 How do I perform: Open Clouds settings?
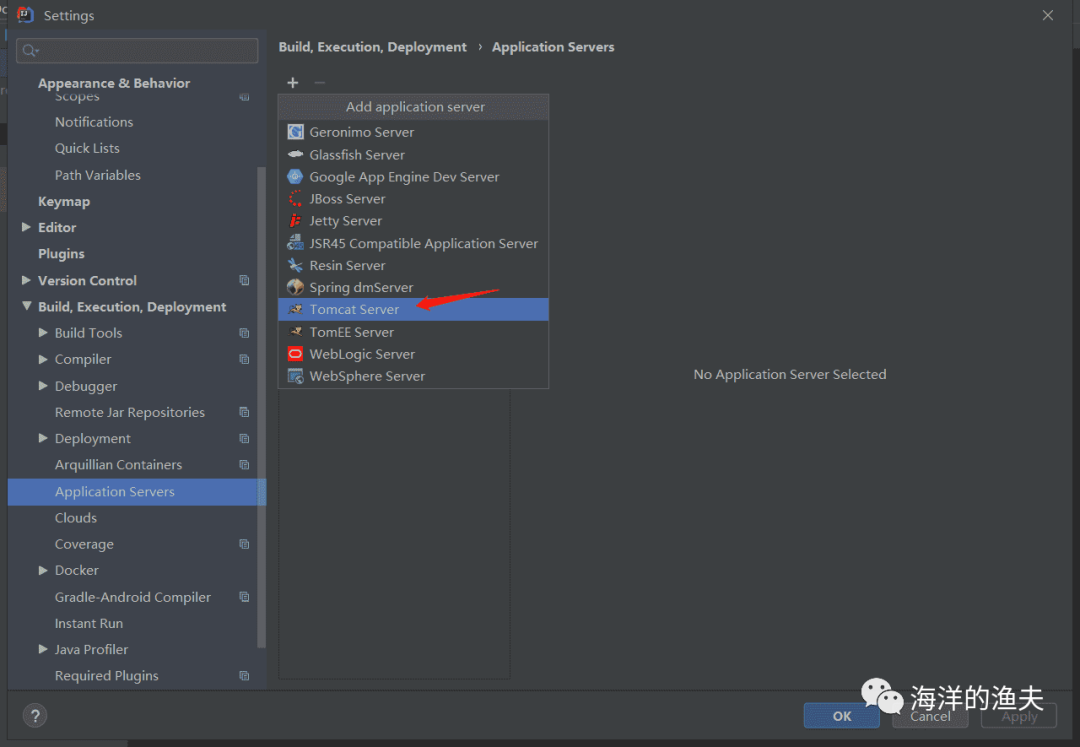(76, 518)
